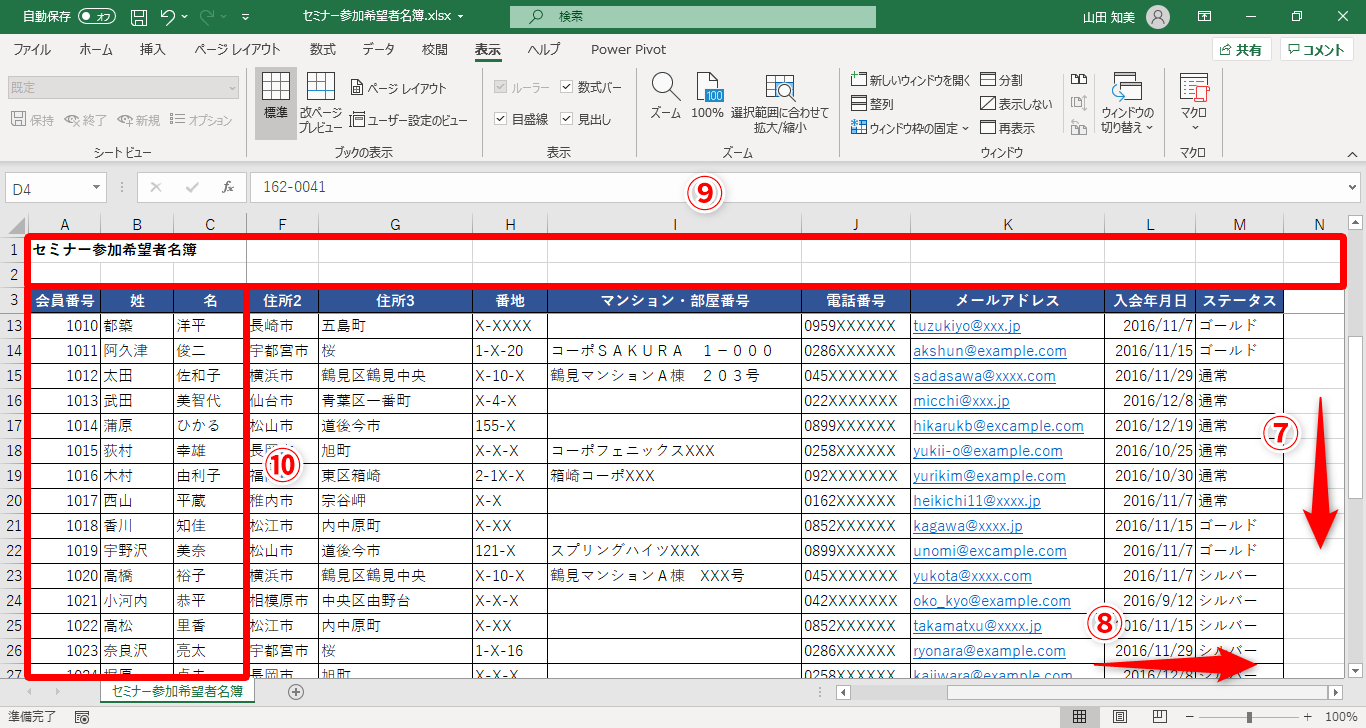Click the fx insert function icon
This screenshot has height=728, width=1366.
point(228,187)
